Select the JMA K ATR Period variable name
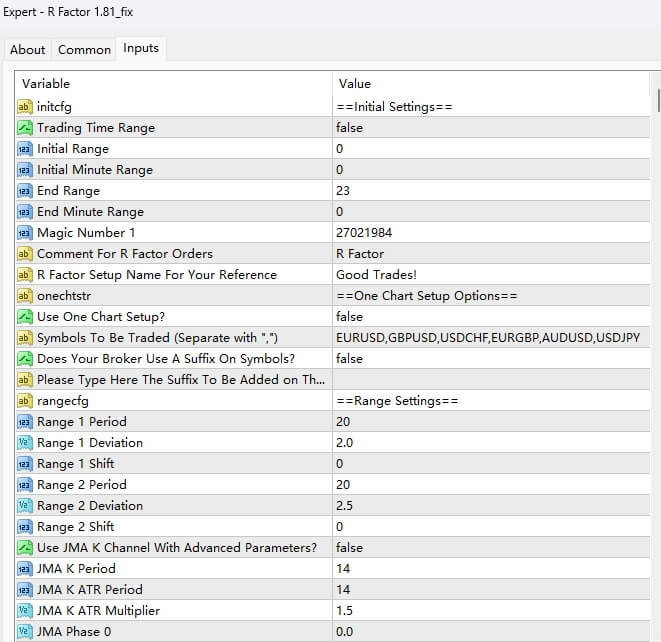 pyautogui.click(x=89, y=590)
